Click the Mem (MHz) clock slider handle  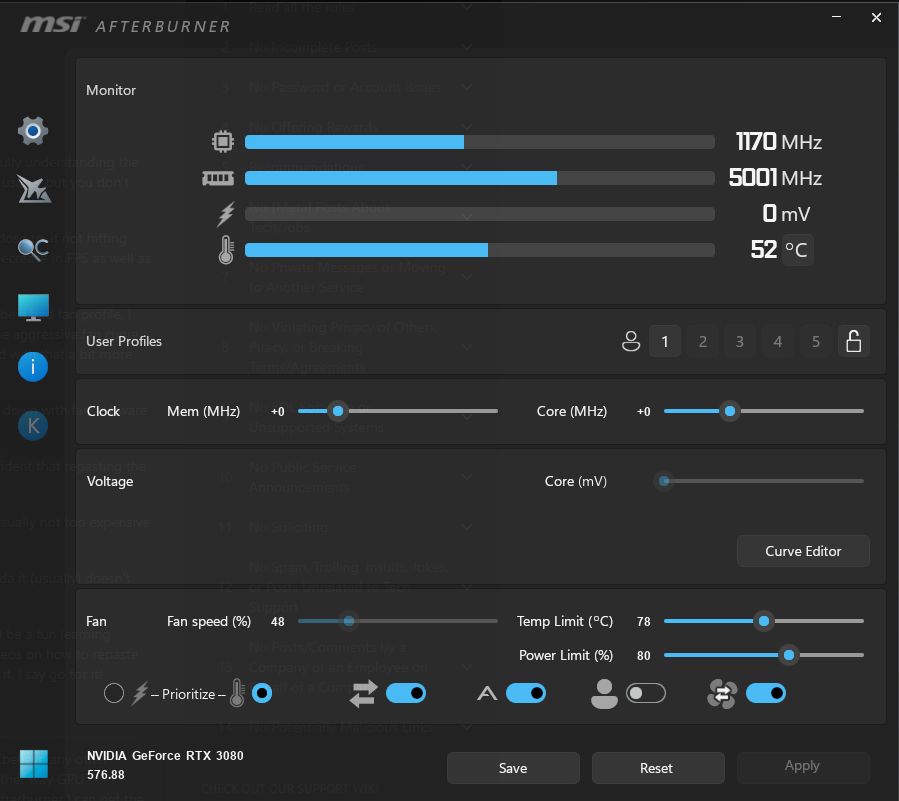[x=338, y=411]
